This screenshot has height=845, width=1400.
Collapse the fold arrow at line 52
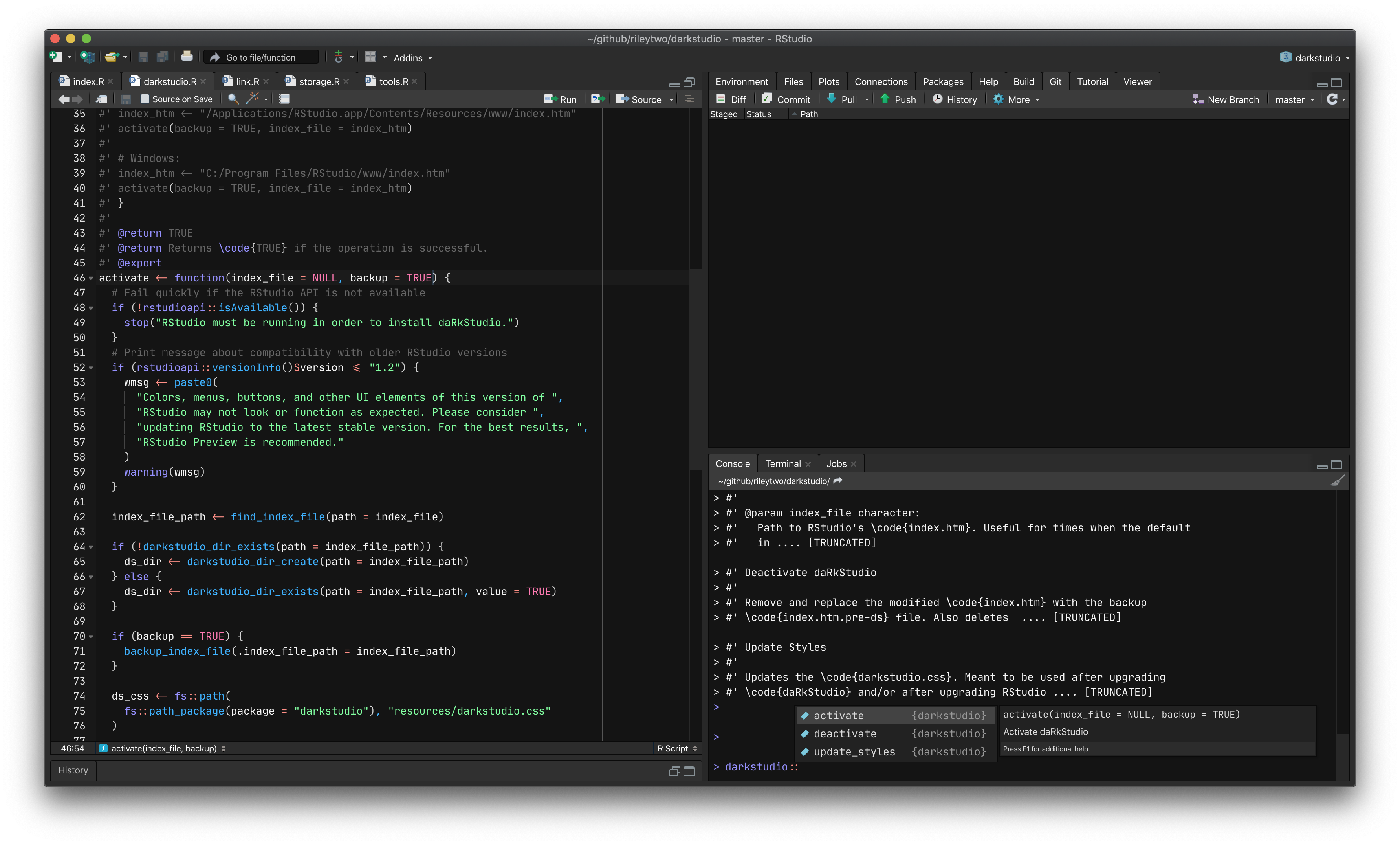click(91, 368)
